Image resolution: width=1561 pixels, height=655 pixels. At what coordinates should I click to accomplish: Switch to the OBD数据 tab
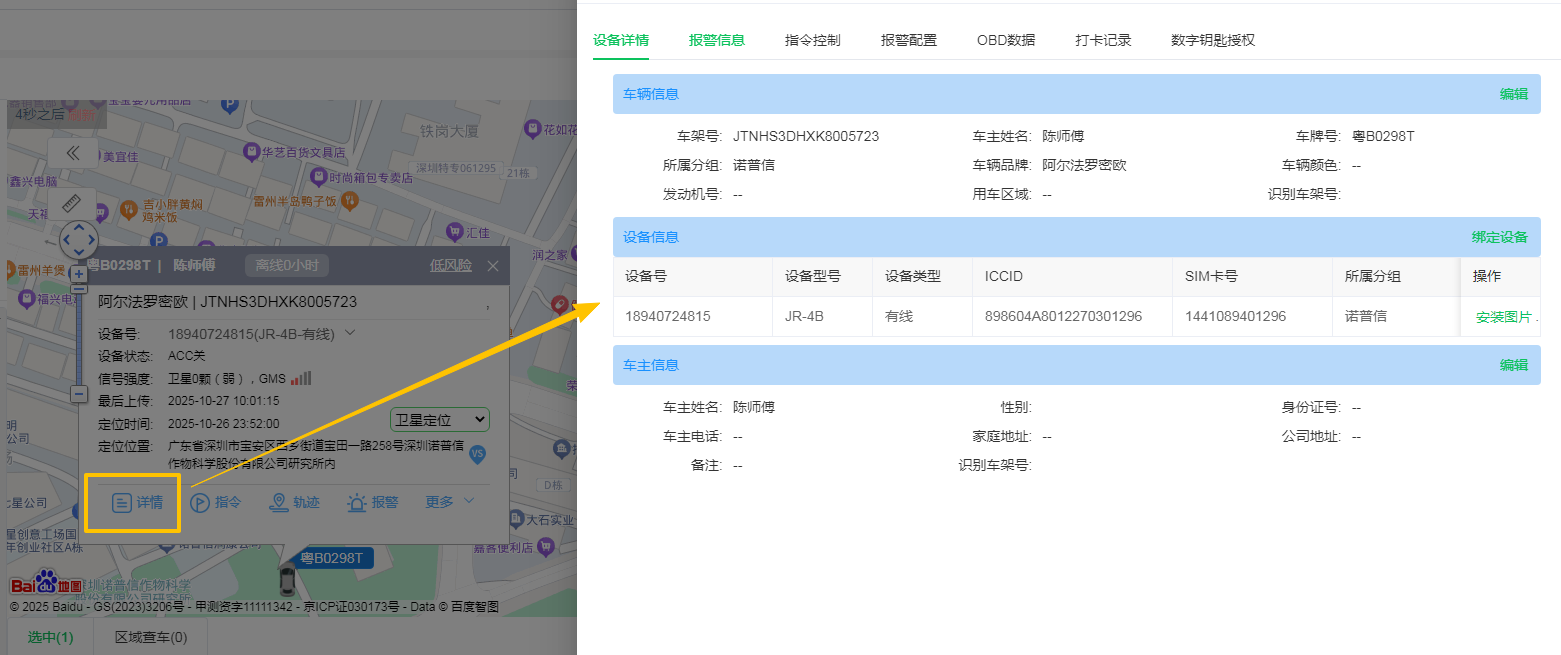[x=1006, y=41]
